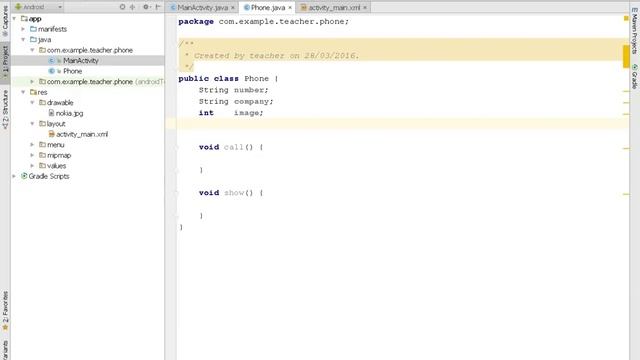Click the nokia.jpg file icon
The image size is (640, 360).
point(51,113)
